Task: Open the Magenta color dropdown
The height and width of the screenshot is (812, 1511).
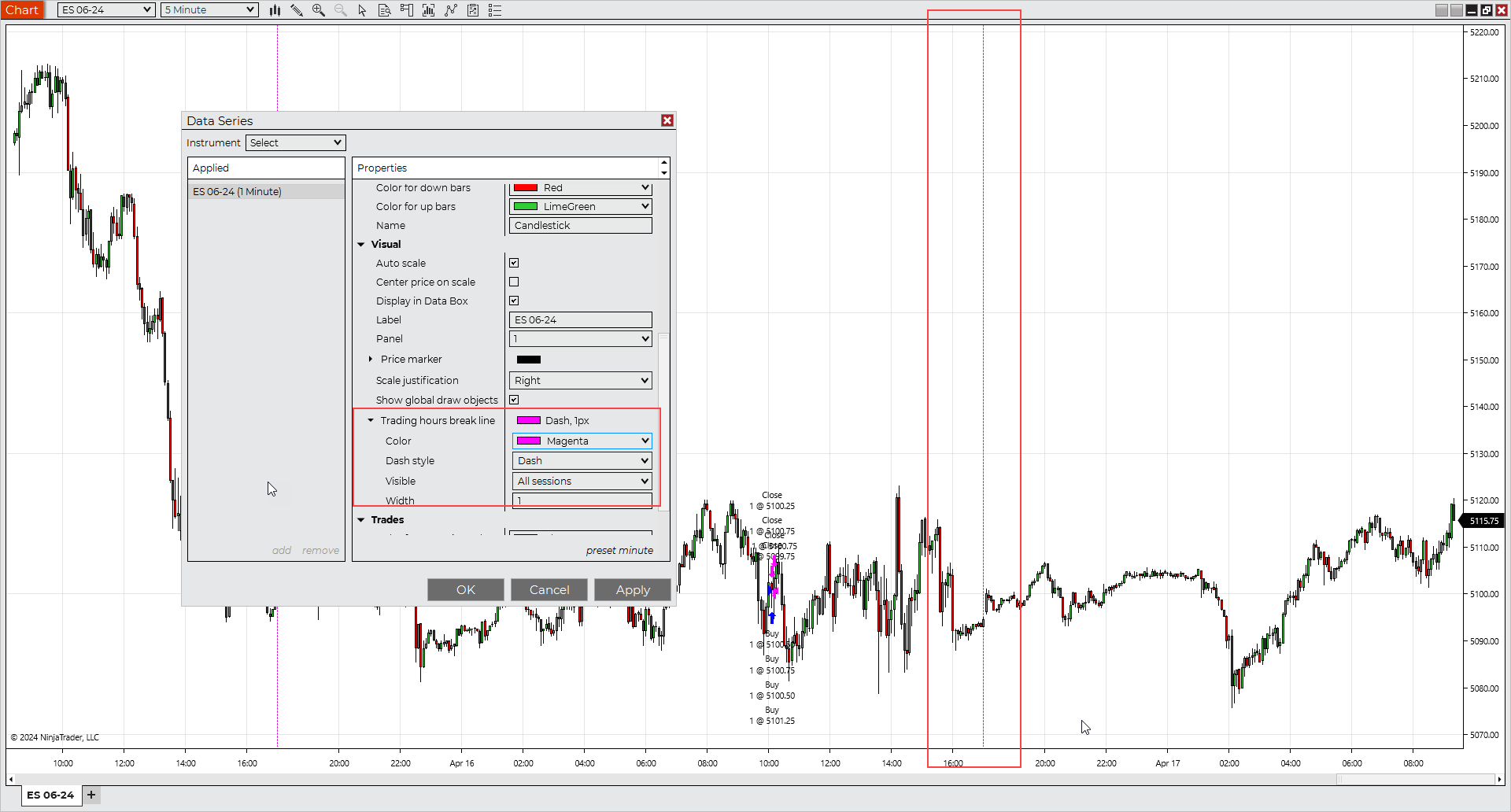Action: click(582, 441)
